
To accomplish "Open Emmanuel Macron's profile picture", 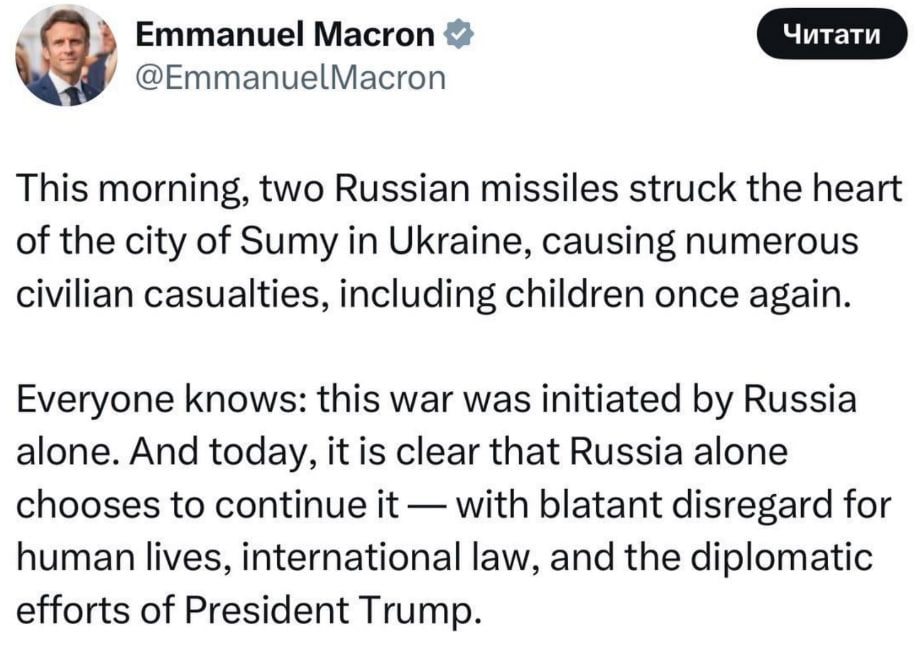I will (x=66, y=56).
